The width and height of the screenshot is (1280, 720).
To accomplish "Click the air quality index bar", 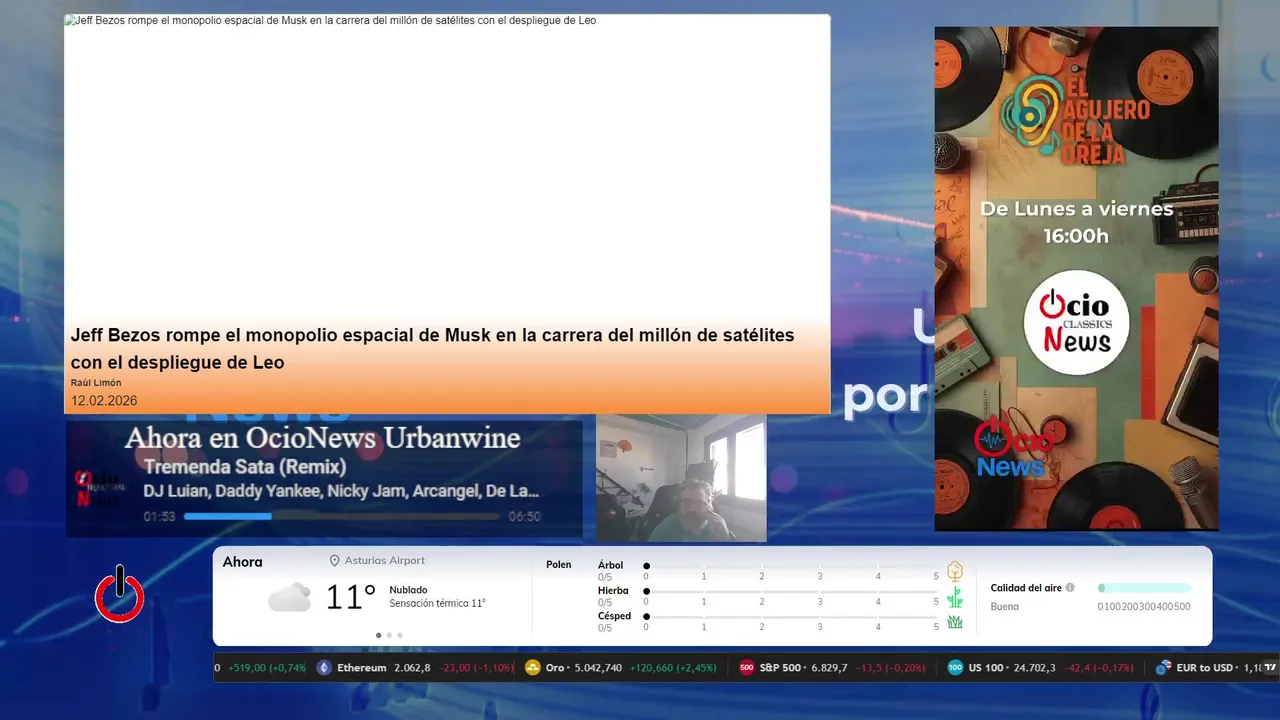I will click(x=1144, y=588).
